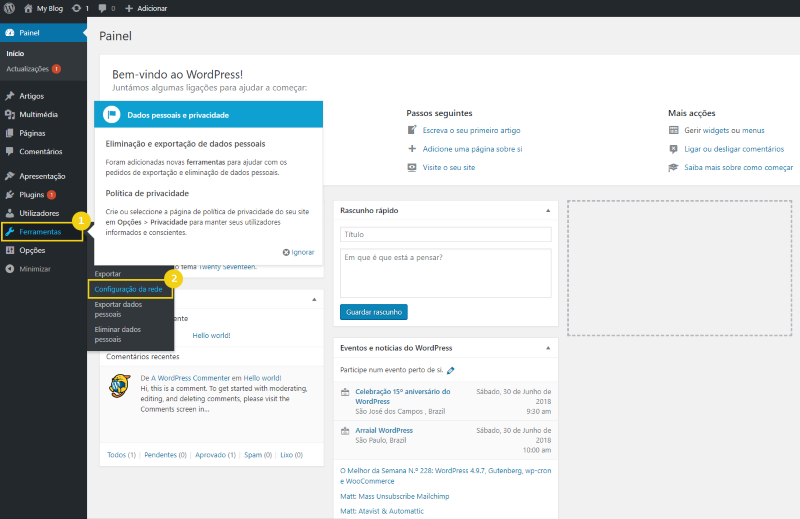Filter comments by Aprovado (1)
This screenshot has width=800, height=519.
coord(215,455)
